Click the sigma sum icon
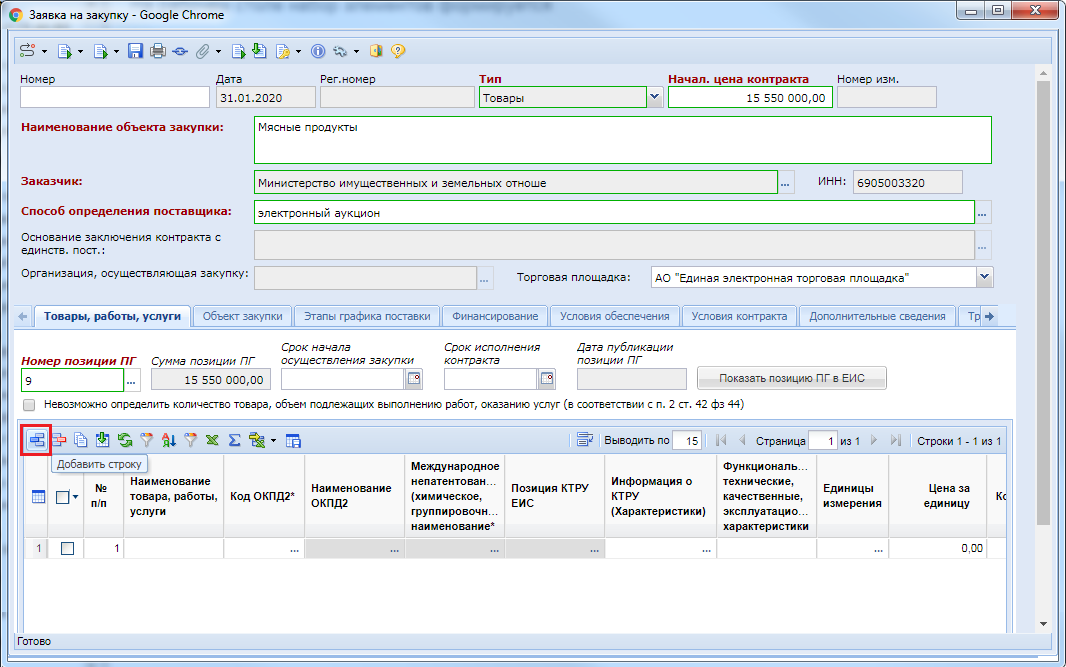Image resolution: width=1066 pixels, height=667 pixels. point(235,441)
